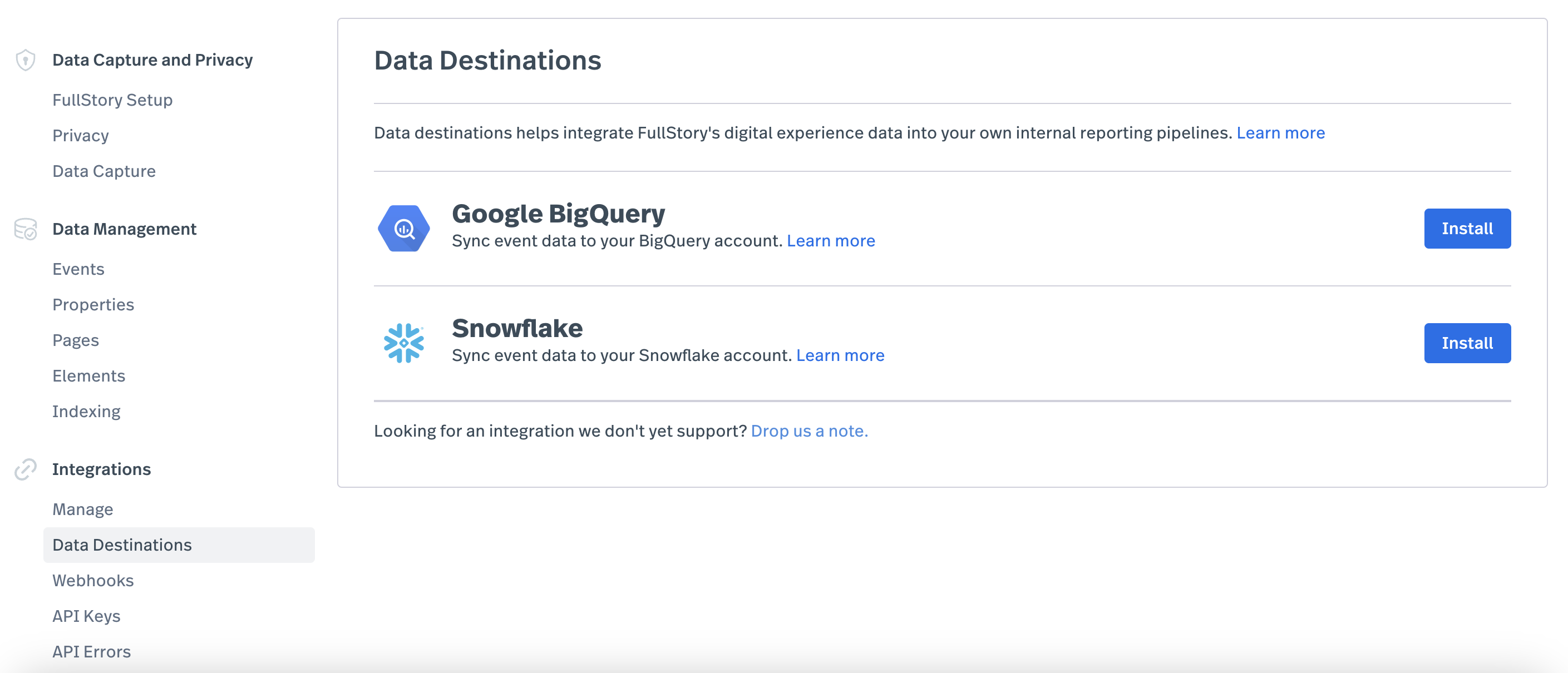Viewport: 1568px width, 673px height.
Task: Follow the Snowflake Learn more link
Action: (840, 355)
